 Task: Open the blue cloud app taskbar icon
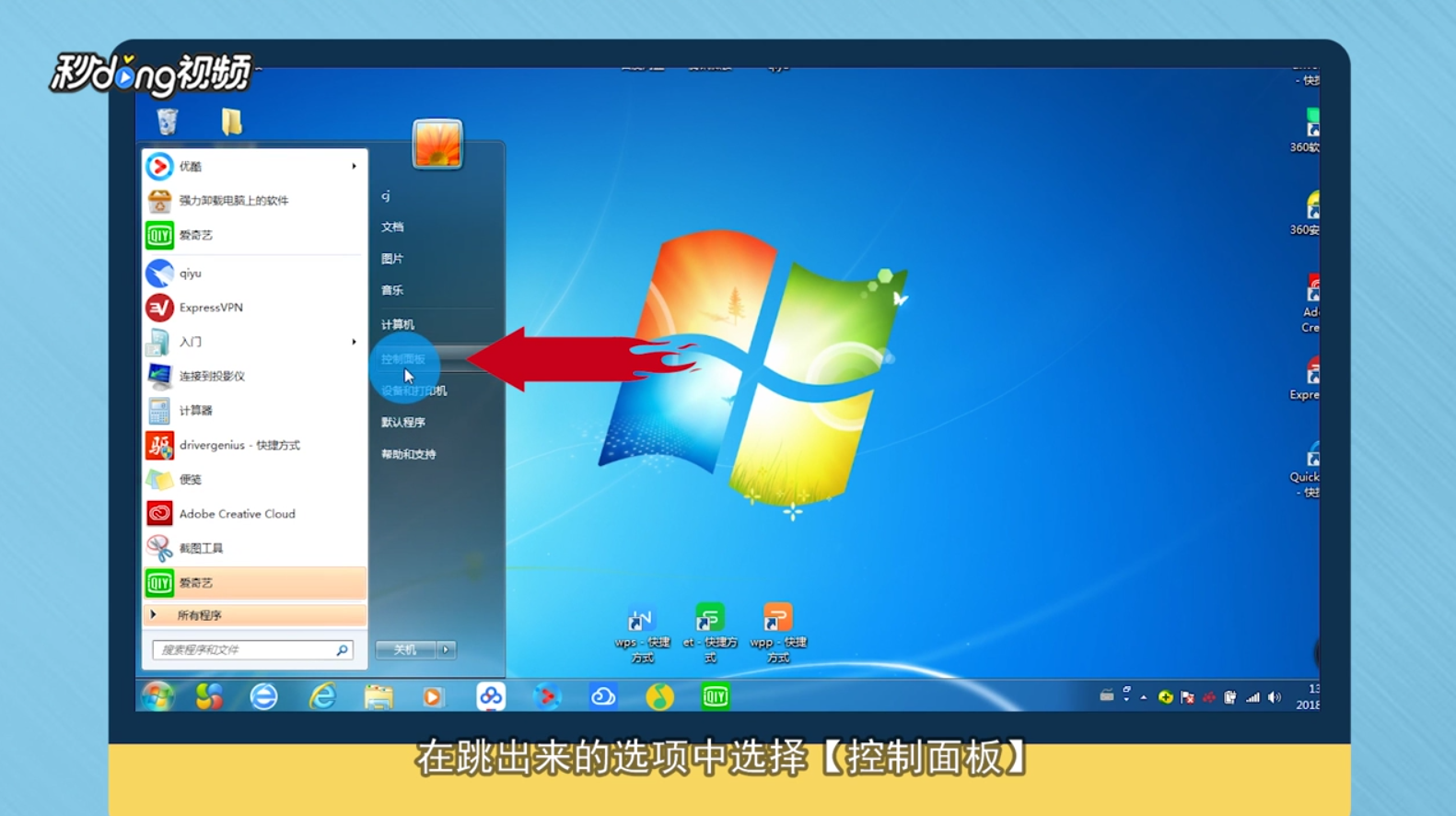pyautogui.click(x=603, y=697)
